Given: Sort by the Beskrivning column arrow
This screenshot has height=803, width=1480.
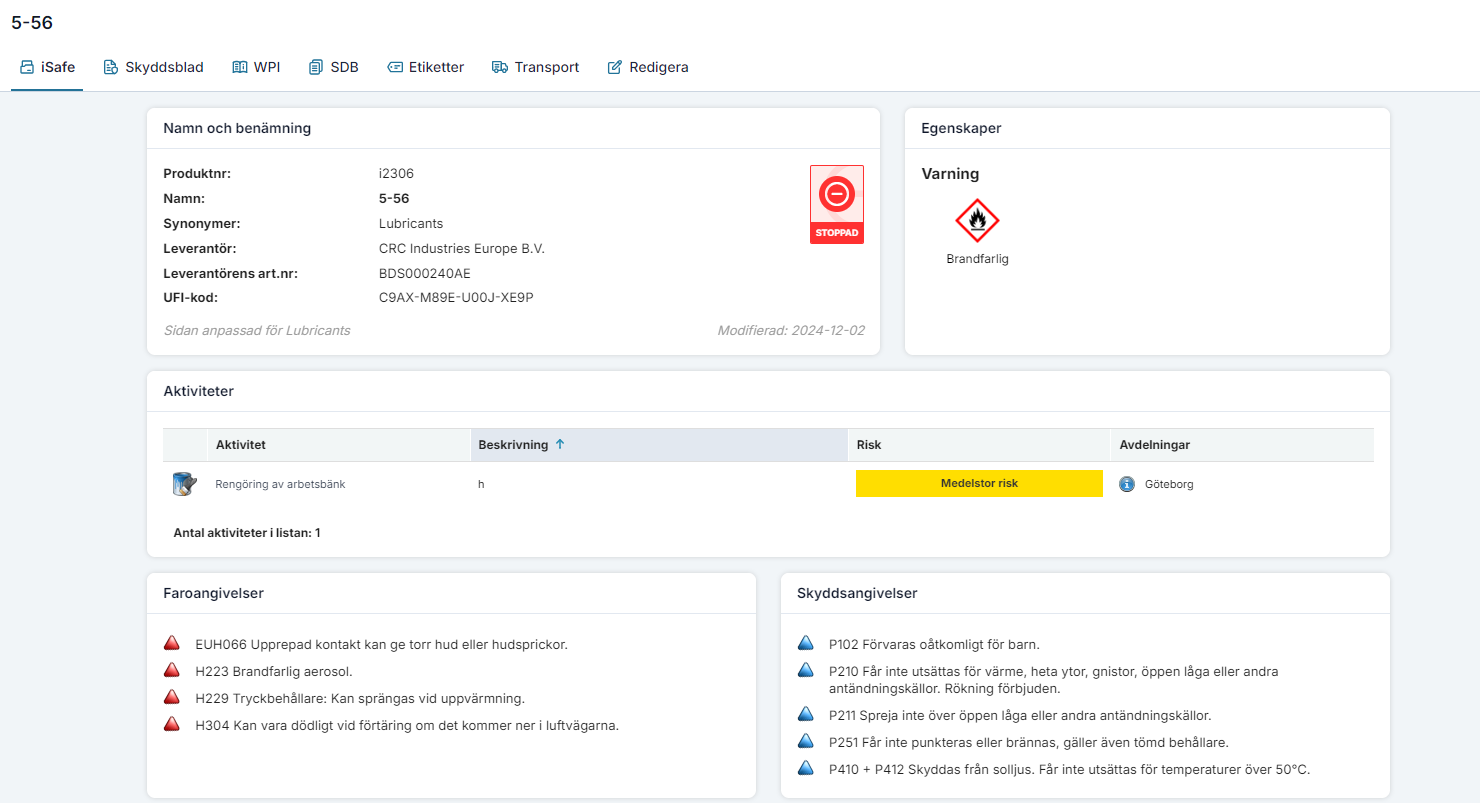Looking at the screenshot, I should (560, 445).
